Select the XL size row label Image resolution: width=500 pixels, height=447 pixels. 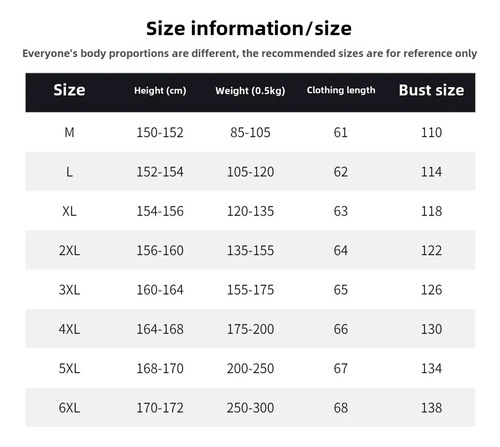click(x=69, y=211)
